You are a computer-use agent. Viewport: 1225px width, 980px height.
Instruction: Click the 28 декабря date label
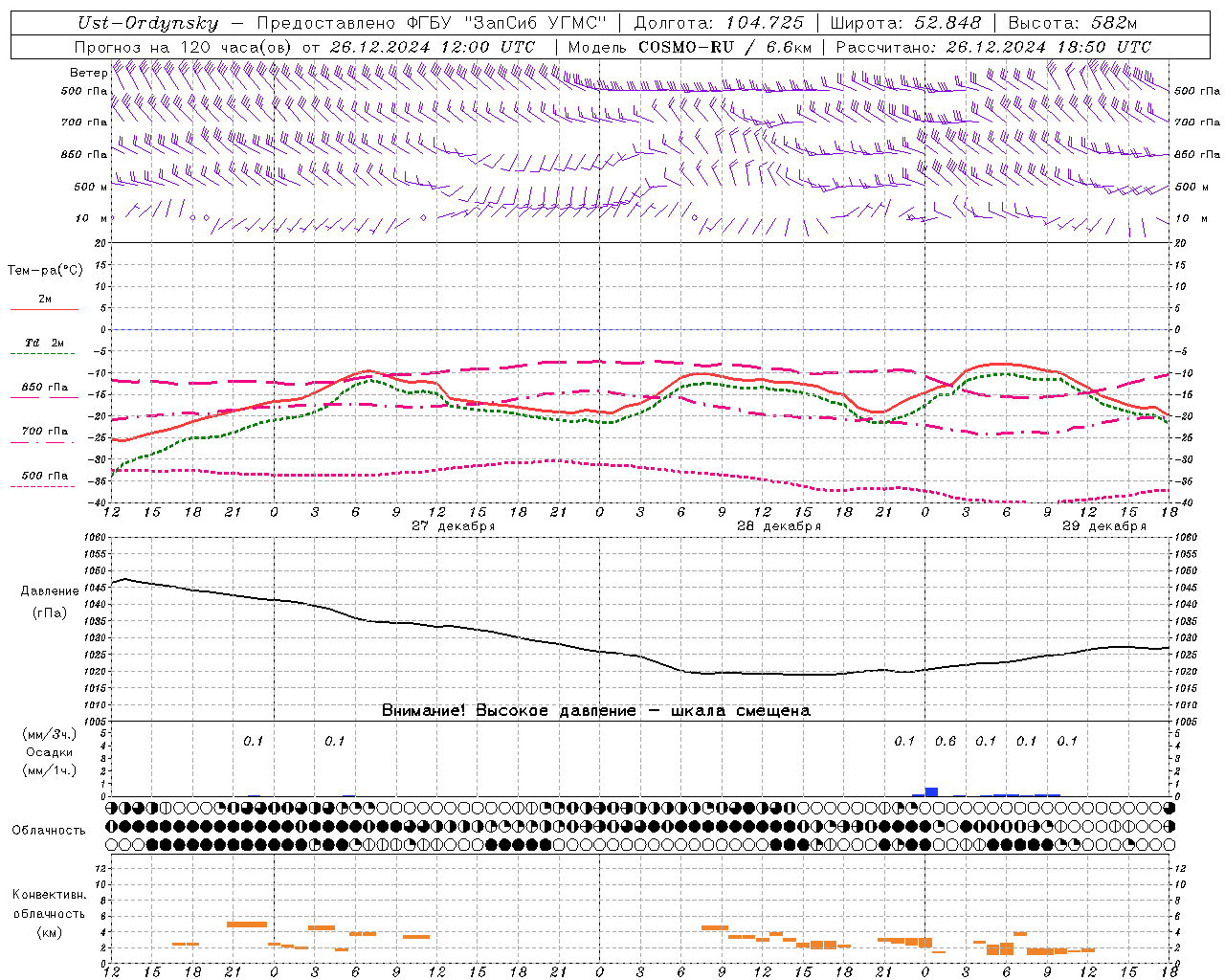pyautogui.click(x=778, y=526)
